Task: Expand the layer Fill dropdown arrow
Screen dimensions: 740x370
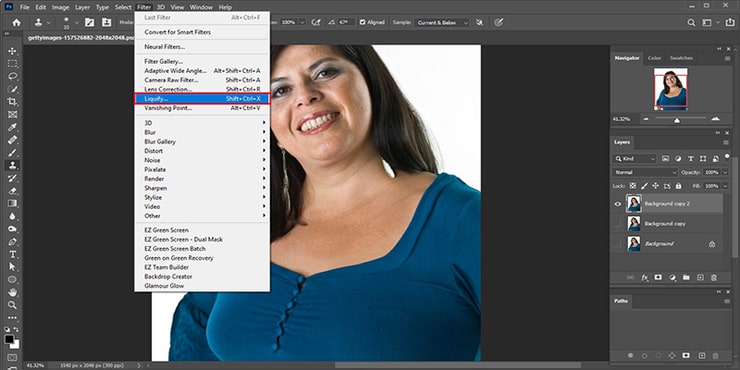Action: click(x=725, y=186)
